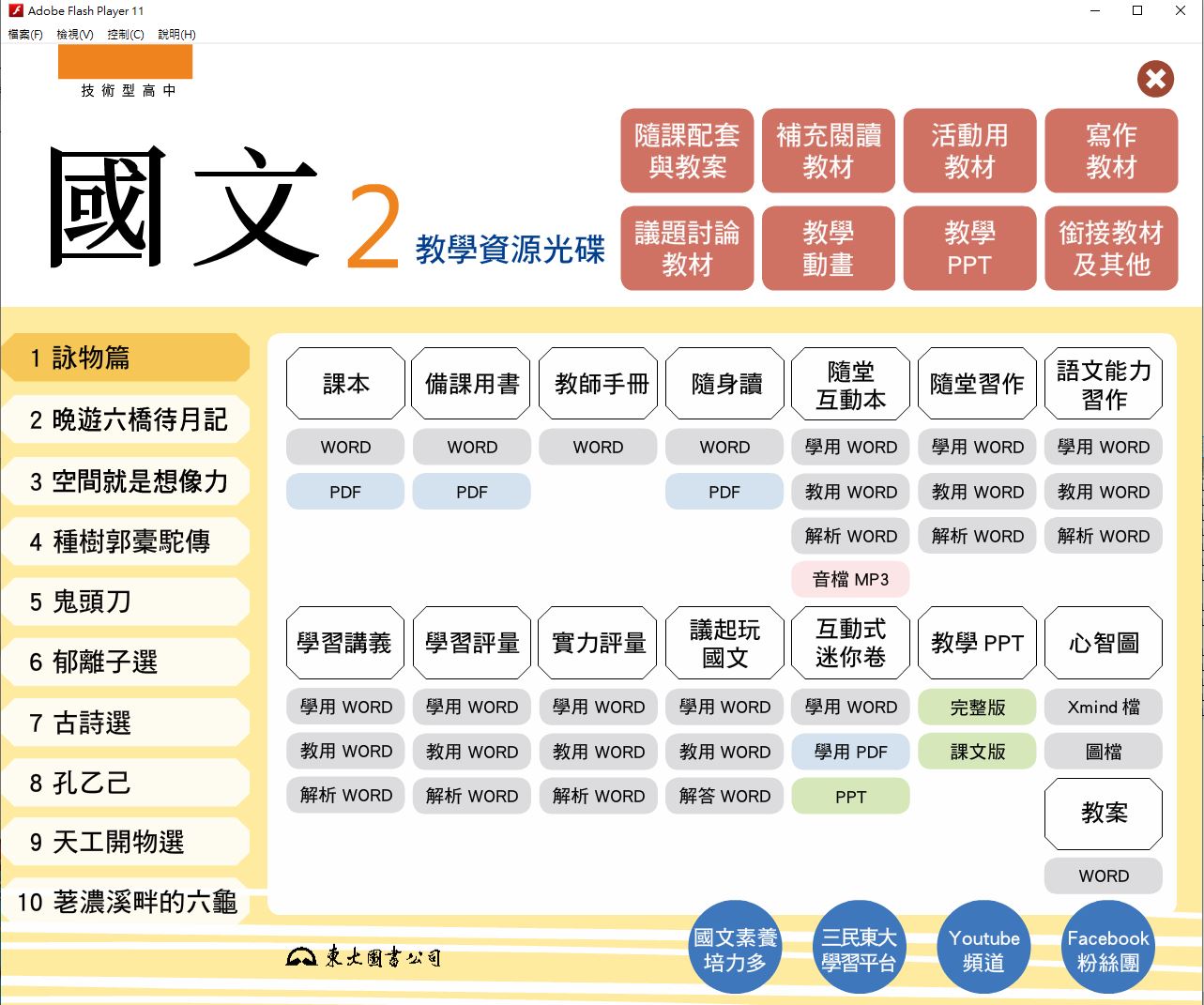Open the 控制(C) menu
This screenshot has width=1204, height=1005.
click(x=125, y=35)
